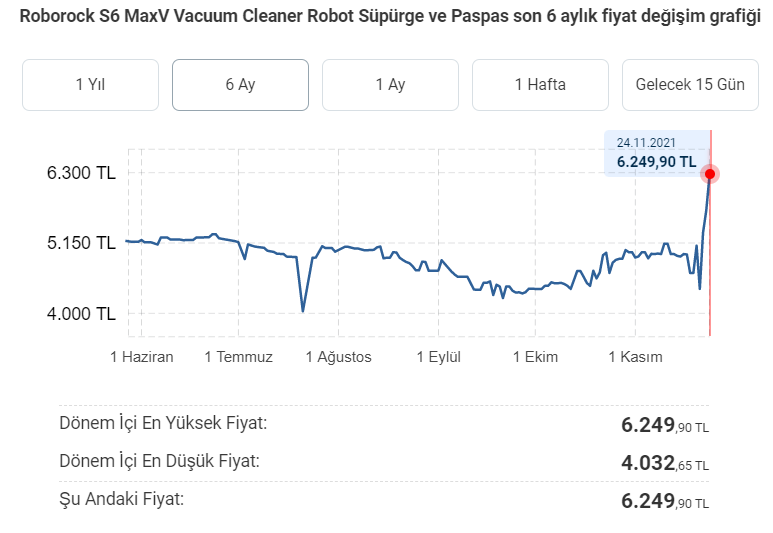773x533 pixels.
Task: Click the 1 Ağustos date label
Action: click(x=339, y=357)
